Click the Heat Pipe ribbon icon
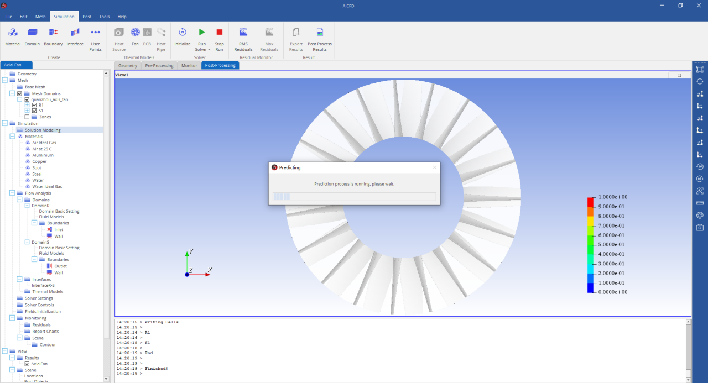Image resolution: width=709 pixels, height=384 pixels. pos(161,32)
